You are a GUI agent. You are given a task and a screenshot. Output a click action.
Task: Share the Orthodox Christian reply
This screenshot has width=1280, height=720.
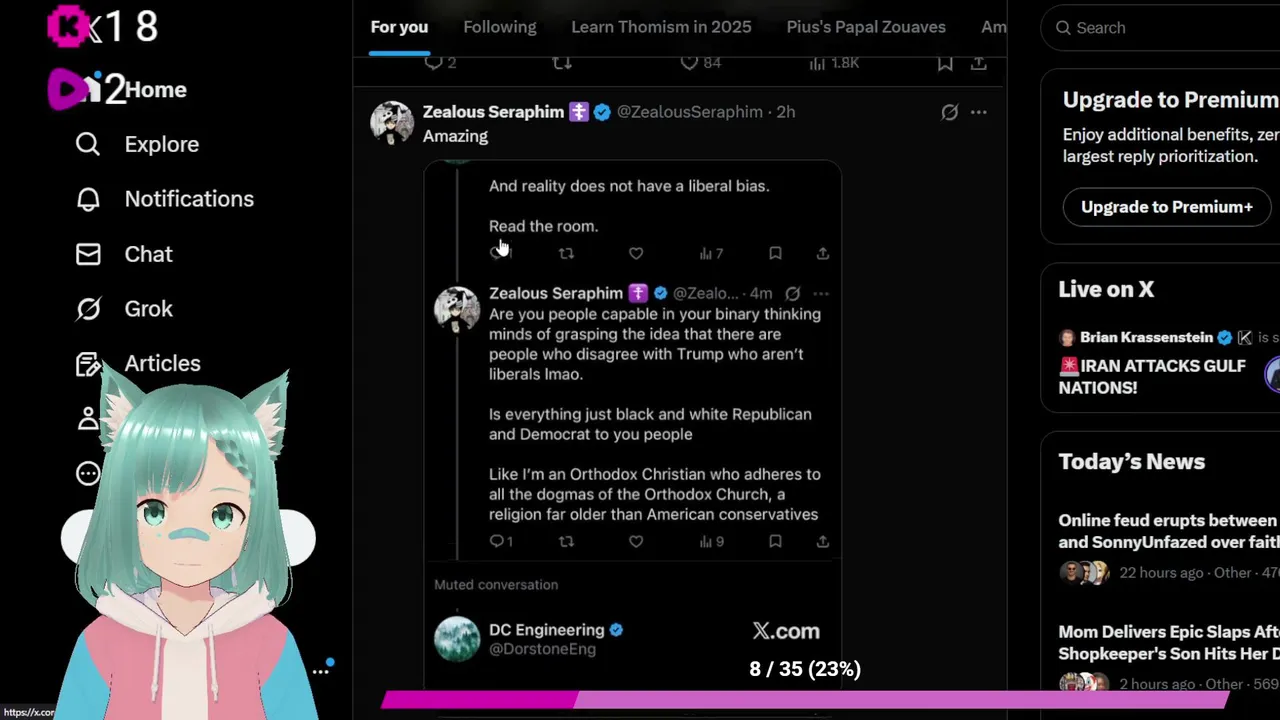823,541
